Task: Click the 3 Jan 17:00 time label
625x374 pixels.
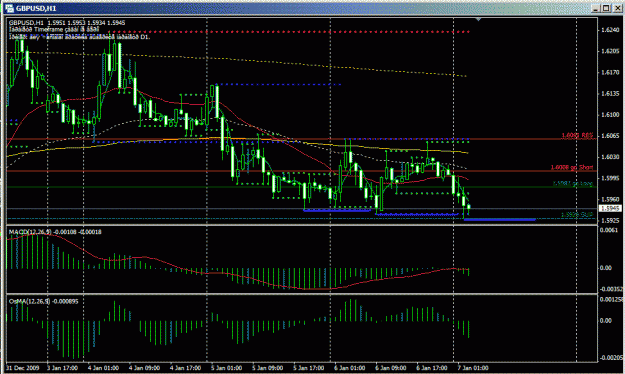Action: tap(62, 368)
